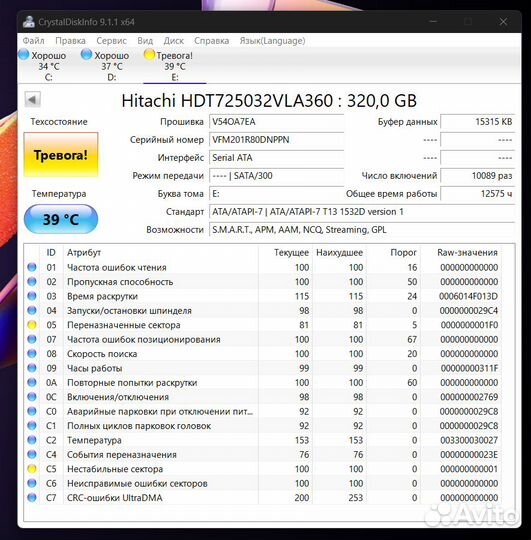
Task: Select raw value 003300030027 of Температура
Action: [x=469, y=440]
